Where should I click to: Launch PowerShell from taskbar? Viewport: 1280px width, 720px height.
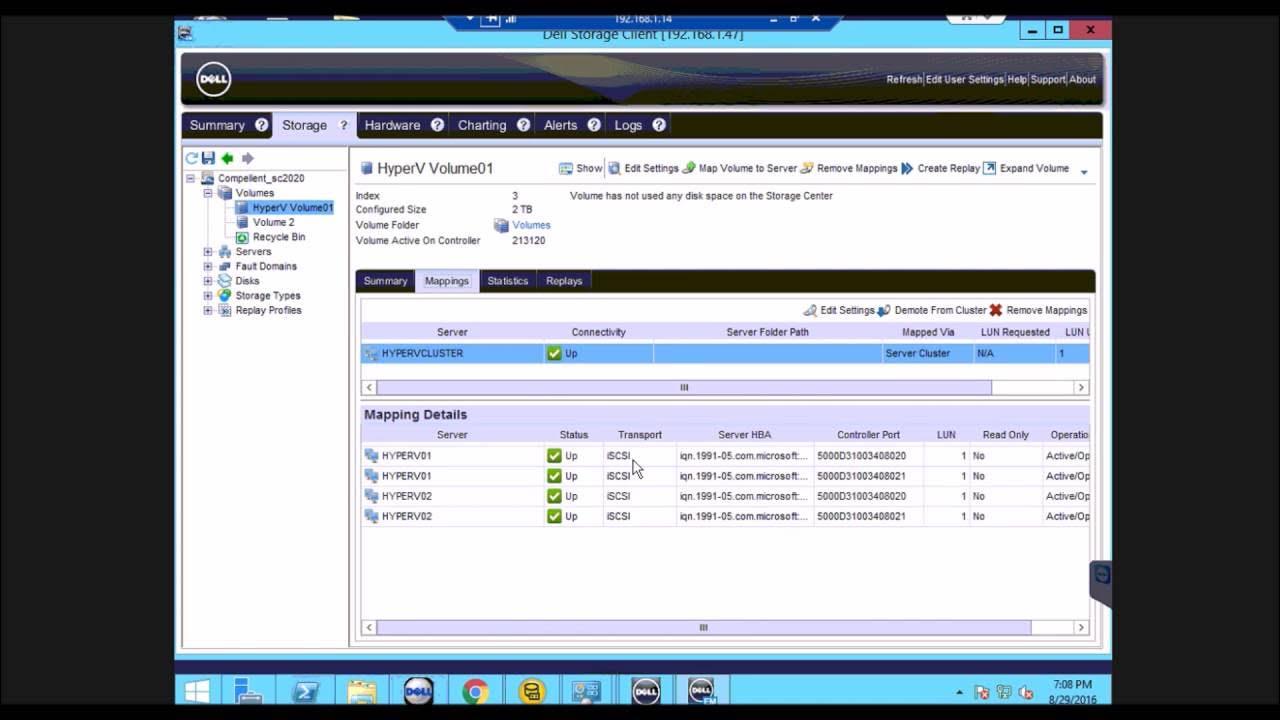pyautogui.click(x=304, y=692)
